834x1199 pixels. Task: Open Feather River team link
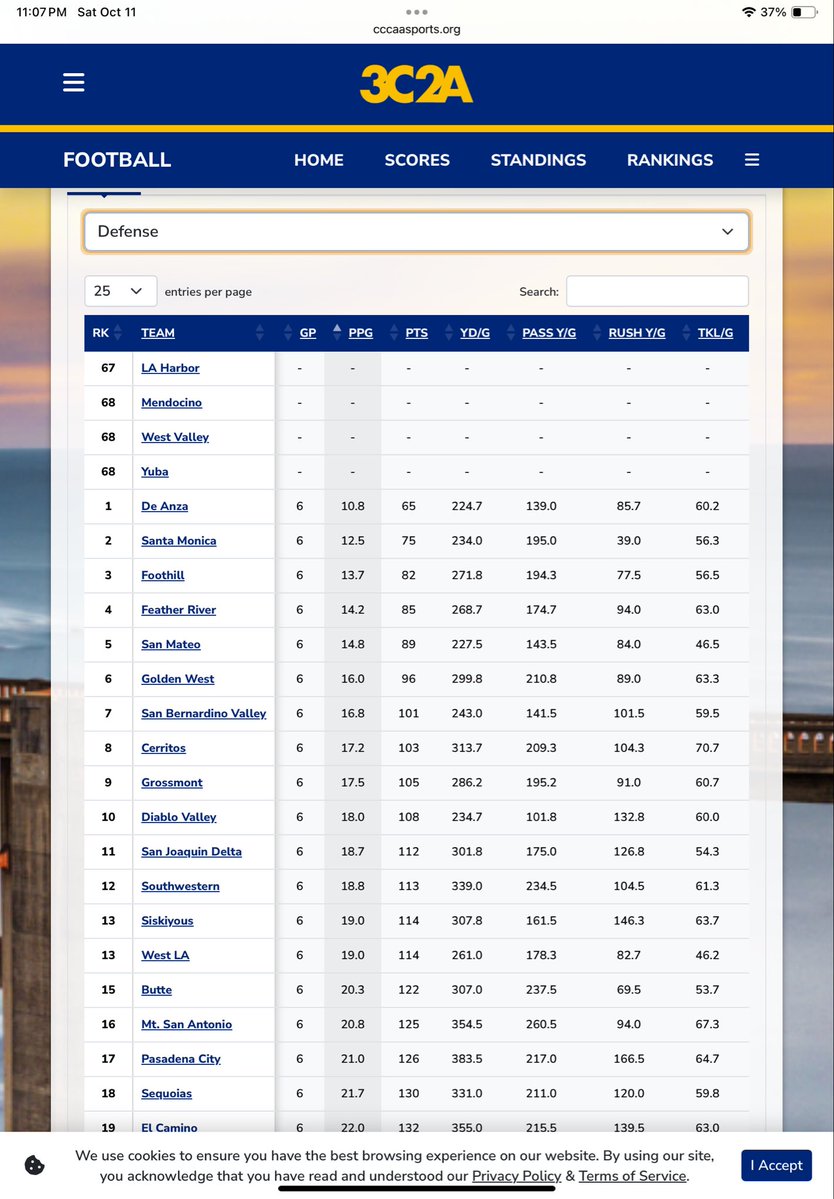pyautogui.click(x=179, y=609)
